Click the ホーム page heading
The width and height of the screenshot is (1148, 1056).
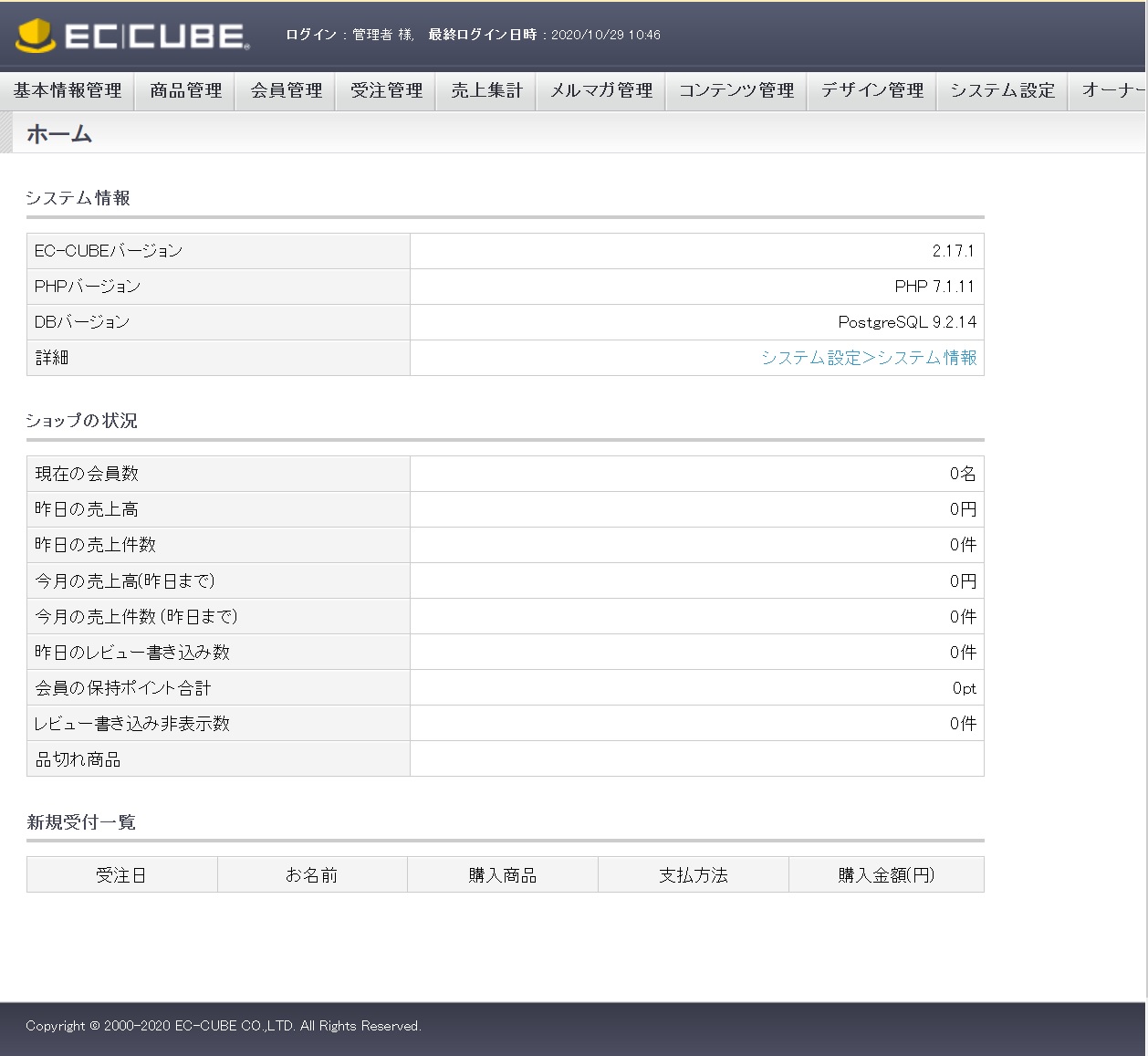pos(59,134)
